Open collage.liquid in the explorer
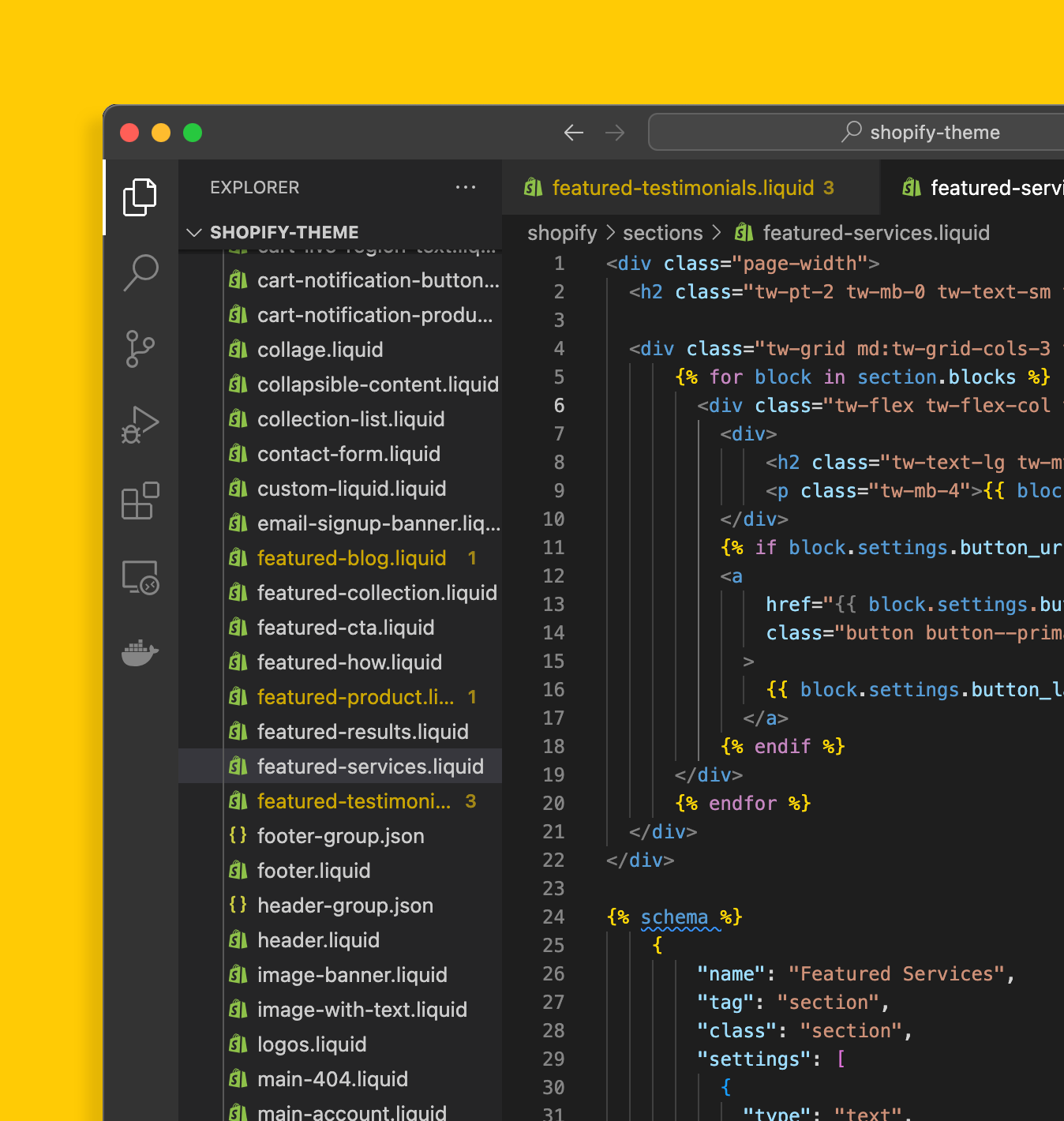Viewport: 1064px width, 1121px height. [340, 350]
